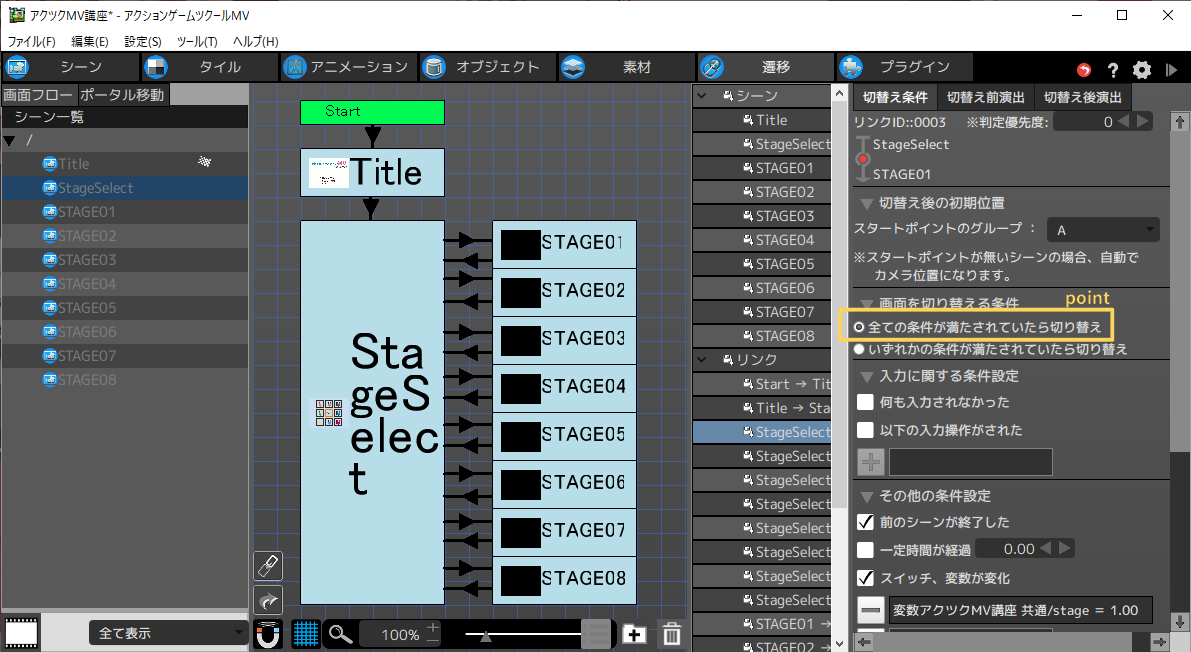The height and width of the screenshot is (652, 1191).
Task: Click the magnet snap icon
Action: point(268,634)
